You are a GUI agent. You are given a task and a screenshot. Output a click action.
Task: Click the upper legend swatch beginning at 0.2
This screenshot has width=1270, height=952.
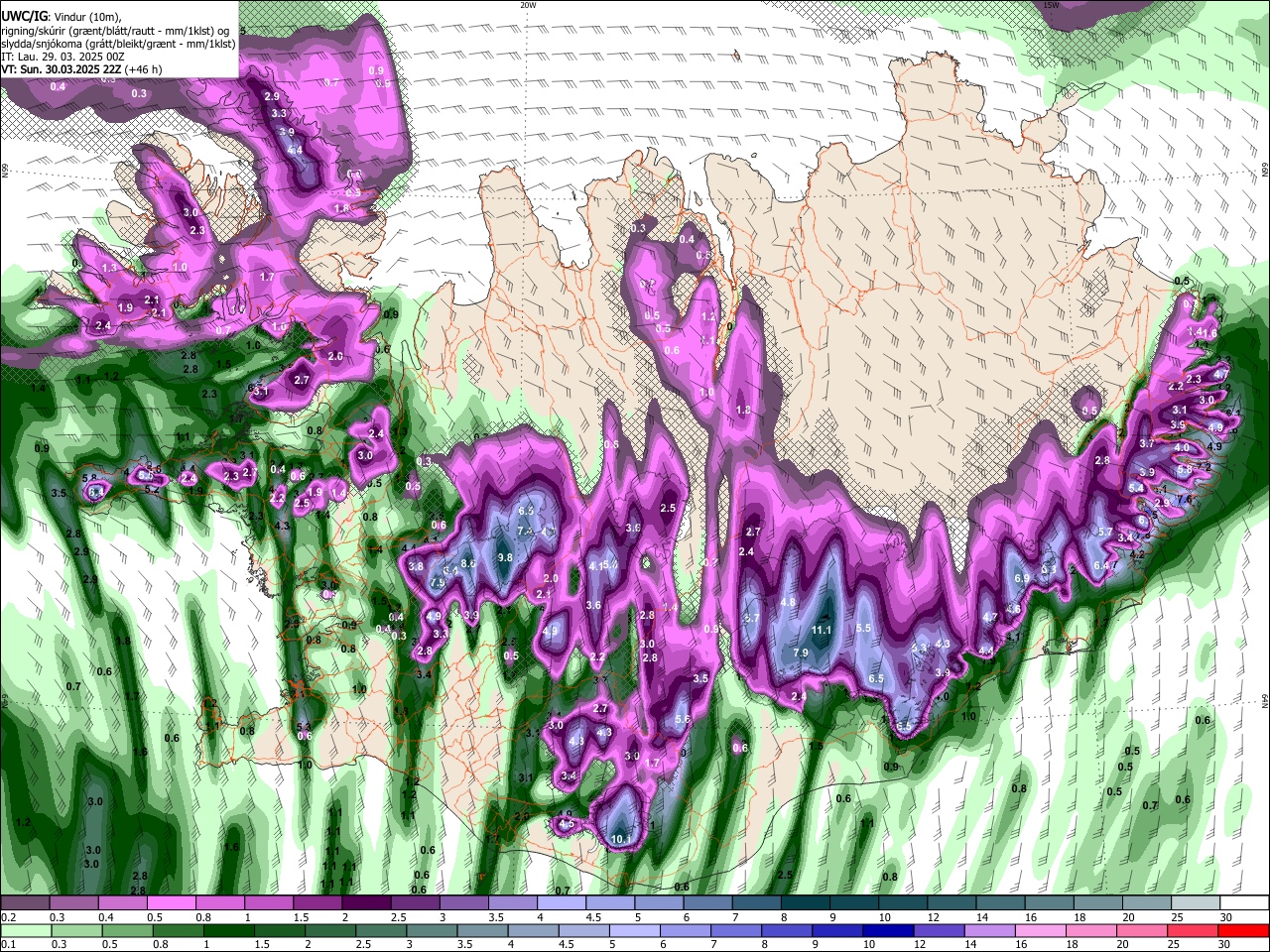point(25,903)
